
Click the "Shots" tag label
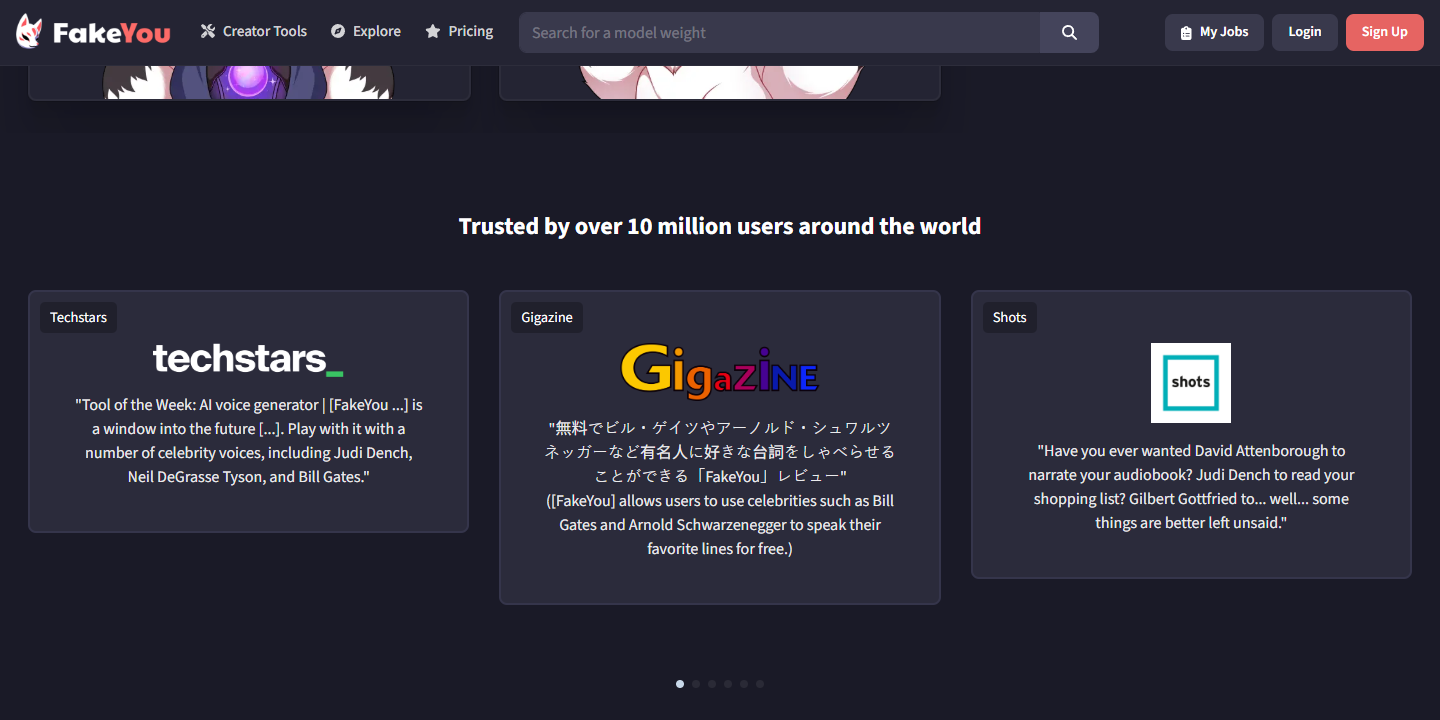[1010, 317]
